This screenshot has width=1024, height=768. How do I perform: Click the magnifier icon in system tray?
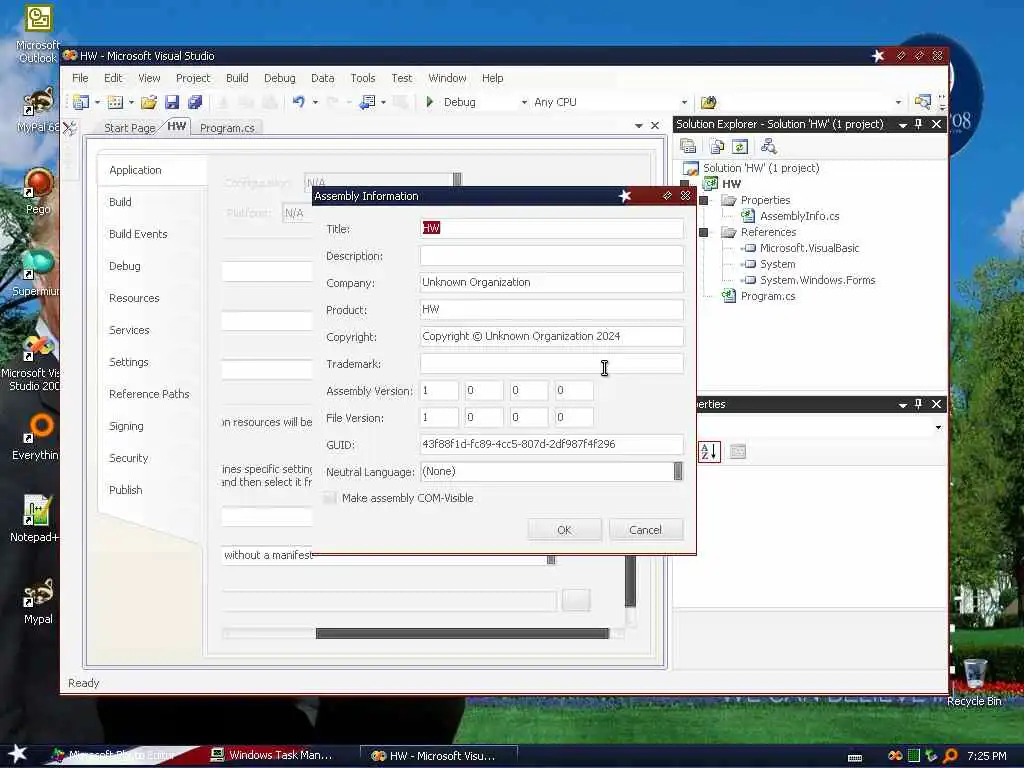tap(950, 756)
